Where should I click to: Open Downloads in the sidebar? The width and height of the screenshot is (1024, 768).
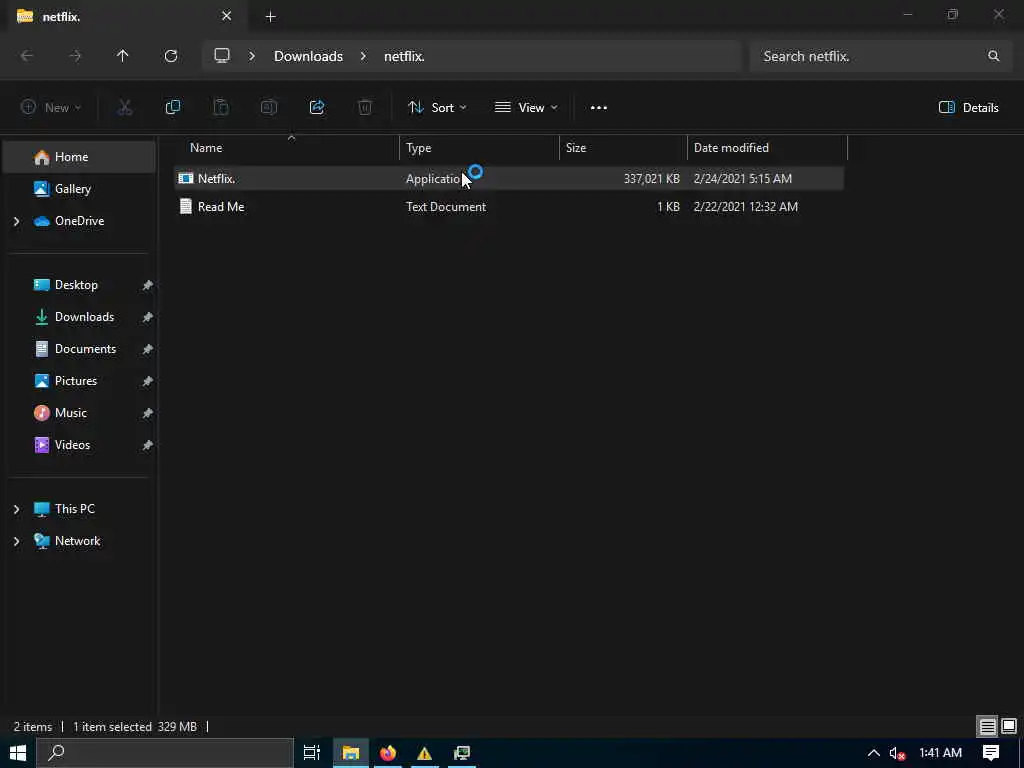point(79,317)
